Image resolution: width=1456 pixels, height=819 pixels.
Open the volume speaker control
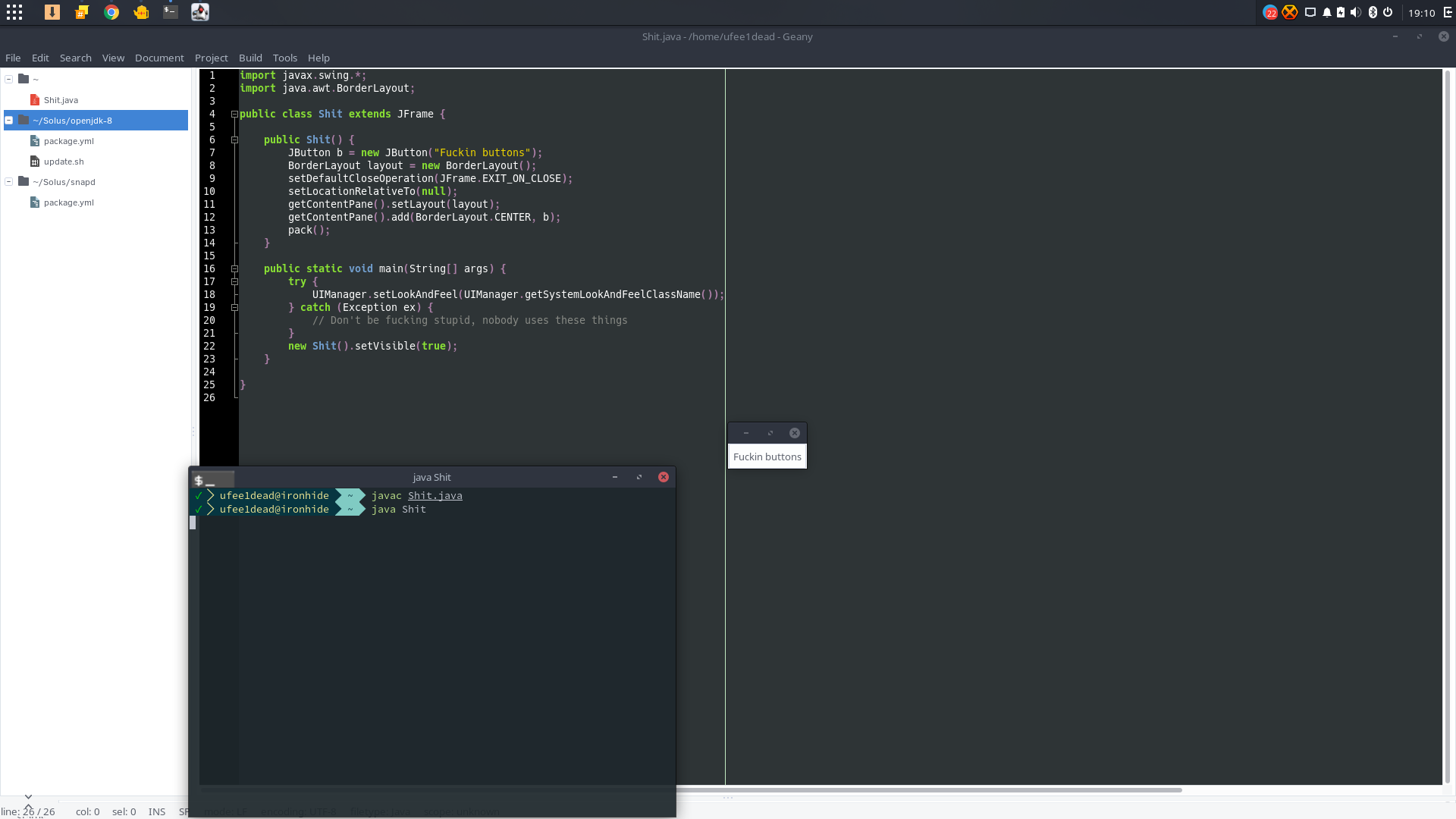(1356, 12)
